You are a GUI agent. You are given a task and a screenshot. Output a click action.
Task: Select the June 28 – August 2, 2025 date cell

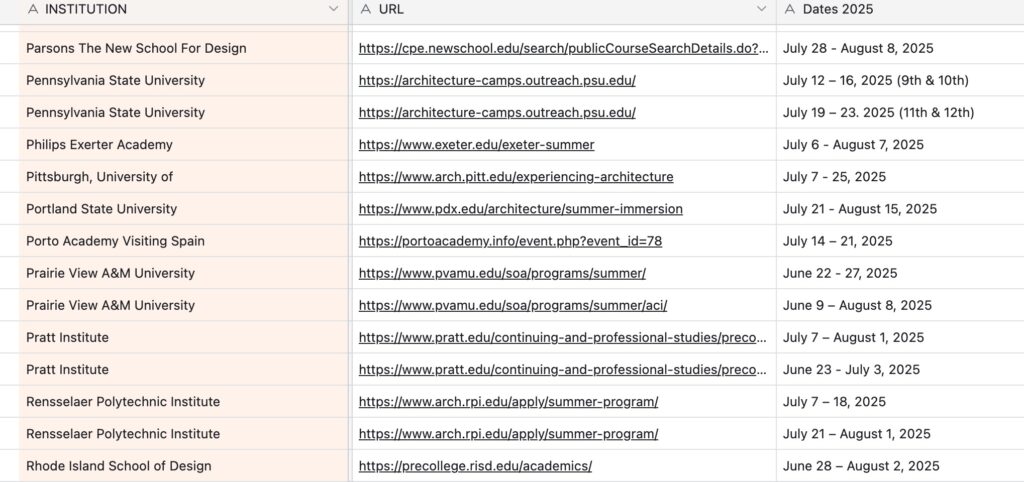(x=900, y=466)
